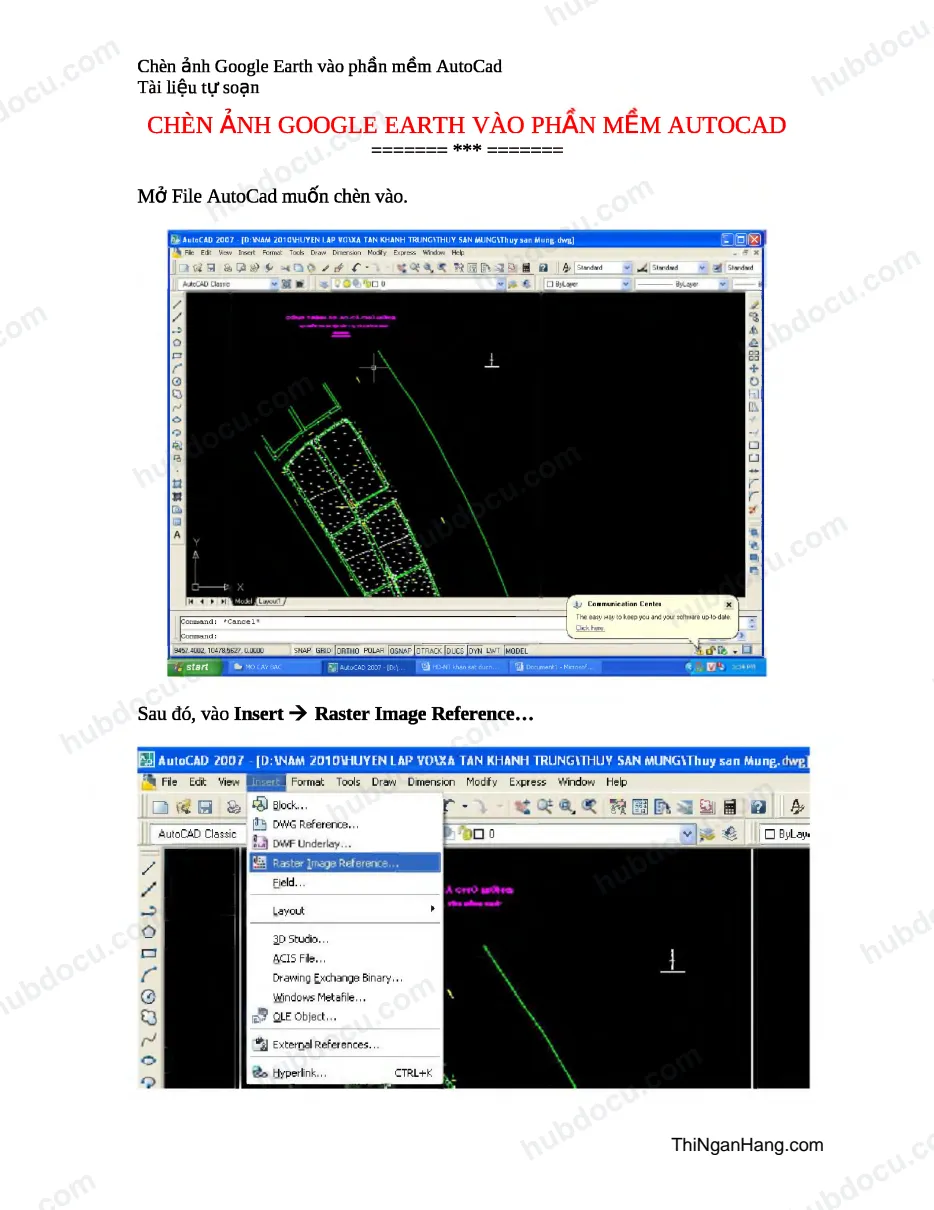The image size is (934, 1210).
Task: Click Help question-mark icon in lower screenshot
Action: coord(758,806)
